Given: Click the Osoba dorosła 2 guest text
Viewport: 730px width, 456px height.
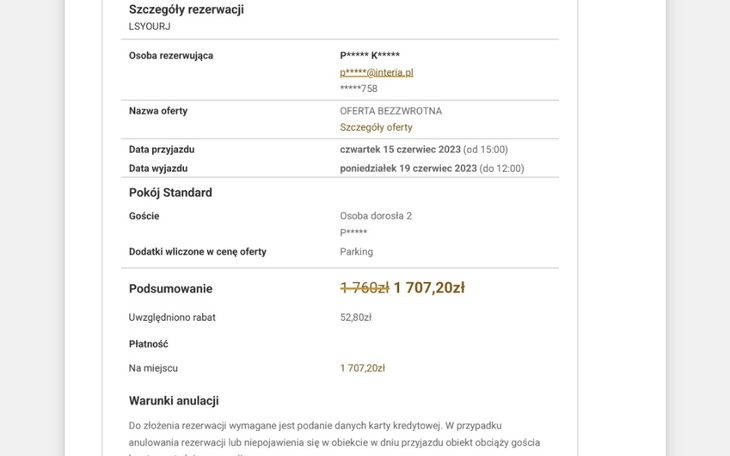Looking at the screenshot, I should pyautogui.click(x=376, y=216).
